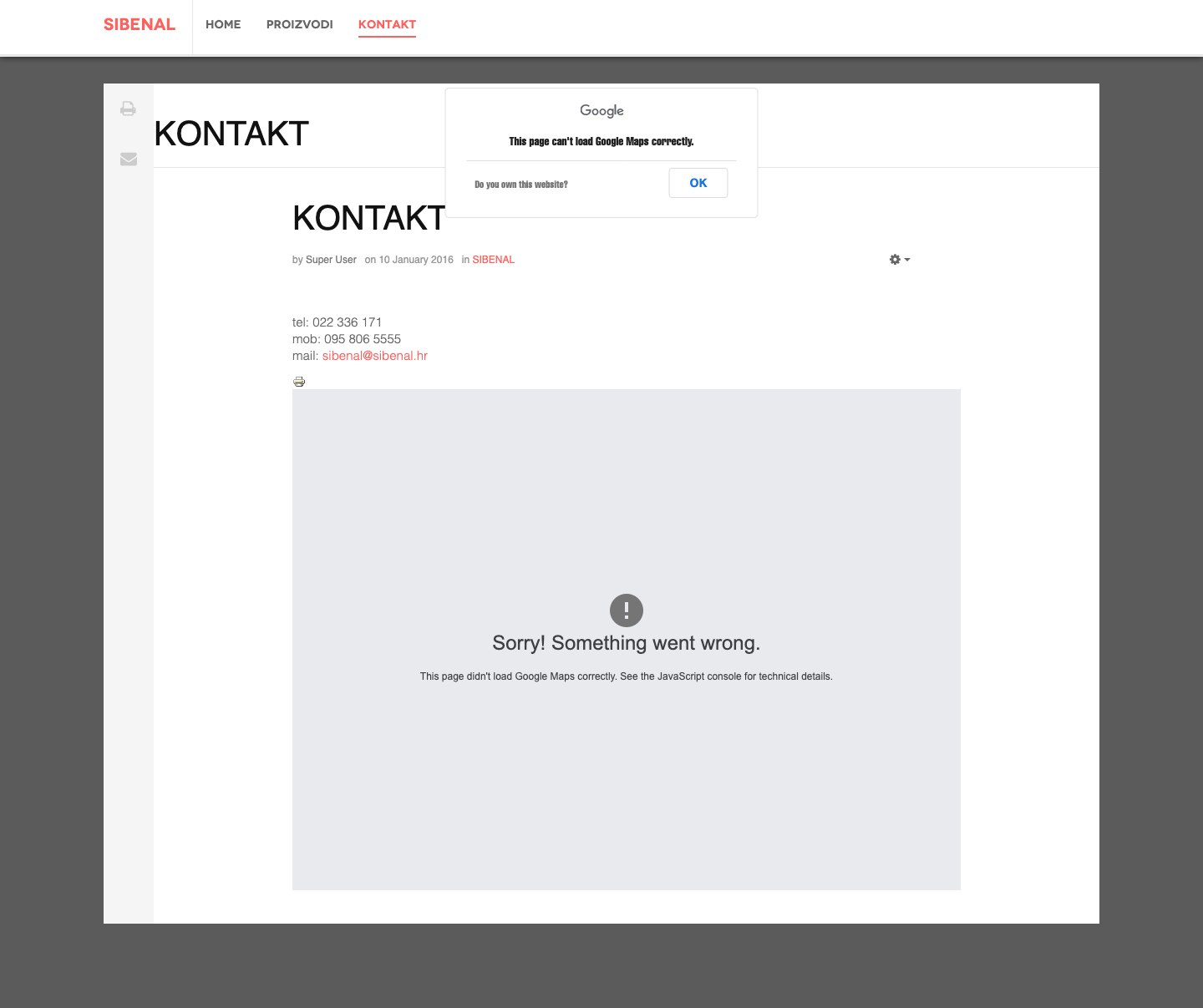The height and width of the screenshot is (1008, 1203).
Task: Open the HOME menu item
Action: pyautogui.click(x=223, y=24)
